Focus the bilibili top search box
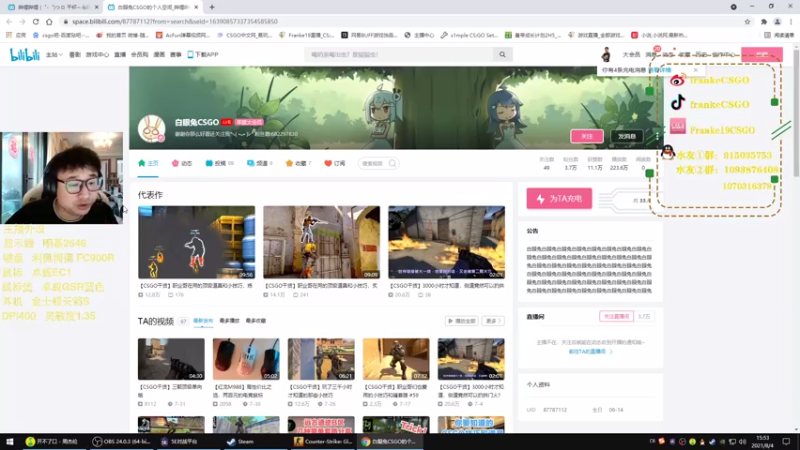This screenshot has height=450, width=800. pyautogui.click(x=399, y=55)
